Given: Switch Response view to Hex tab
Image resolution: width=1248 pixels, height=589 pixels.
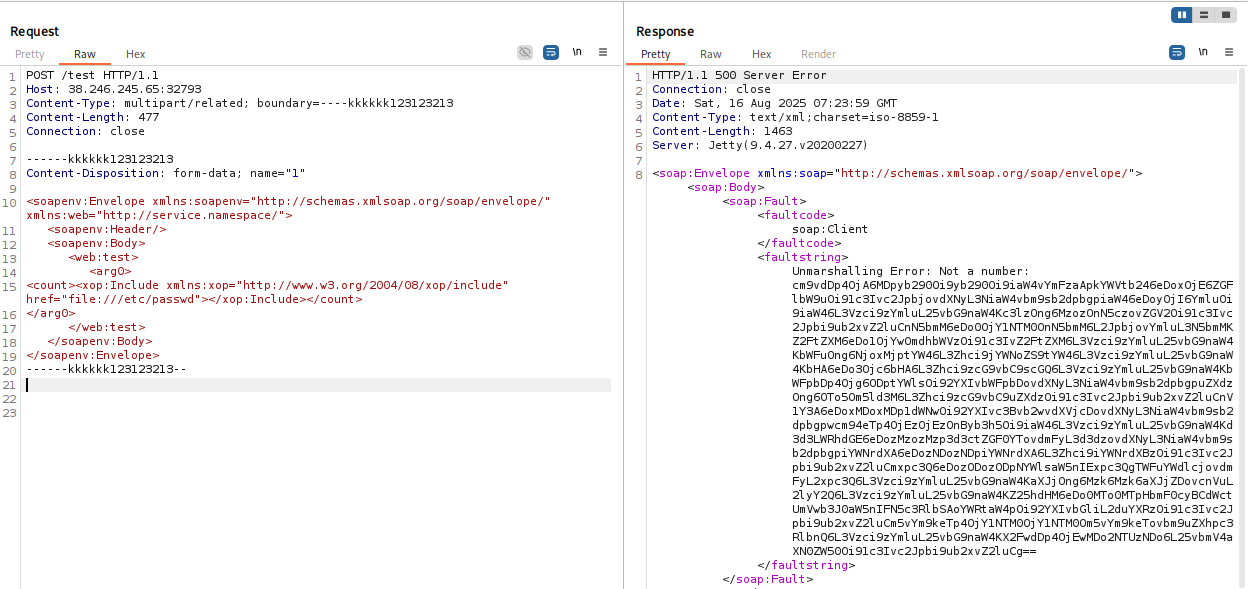Looking at the screenshot, I should [x=762, y=54].
